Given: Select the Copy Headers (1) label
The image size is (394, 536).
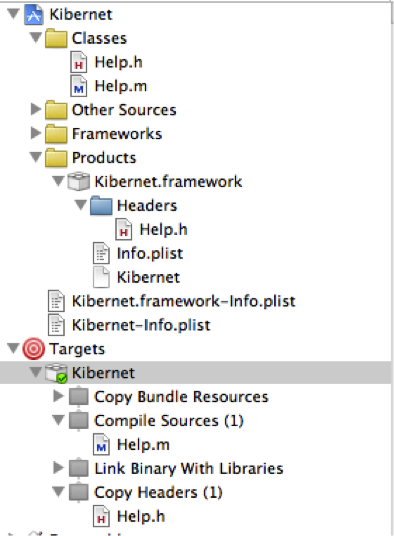Looking at the screenshot, I should 158,493.
